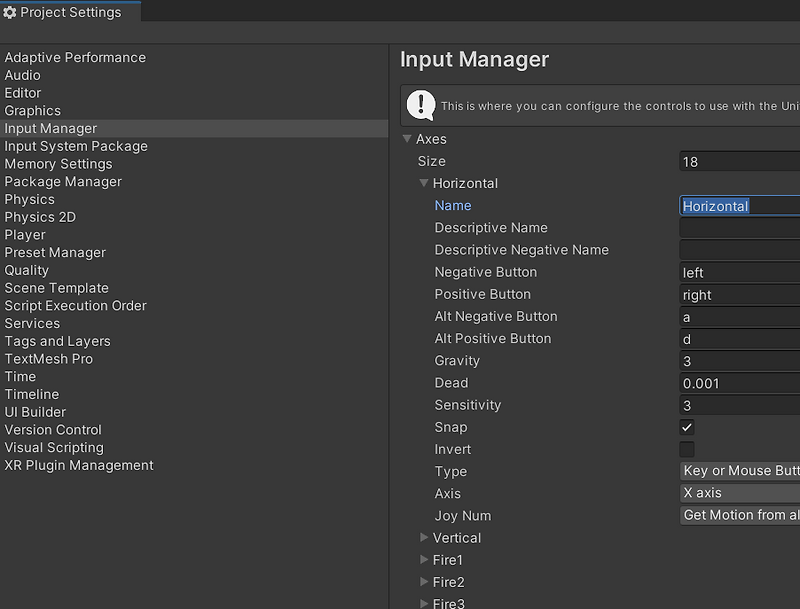800x609 pixels.
Task: Click the Gravity value field
Action: 739,360
